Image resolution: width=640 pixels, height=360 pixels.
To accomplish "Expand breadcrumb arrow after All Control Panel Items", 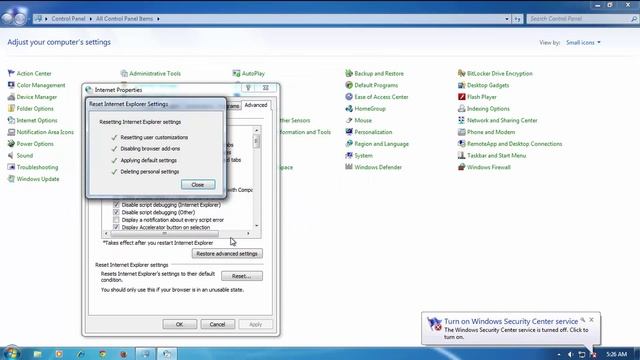I will (x=158, y=19).
